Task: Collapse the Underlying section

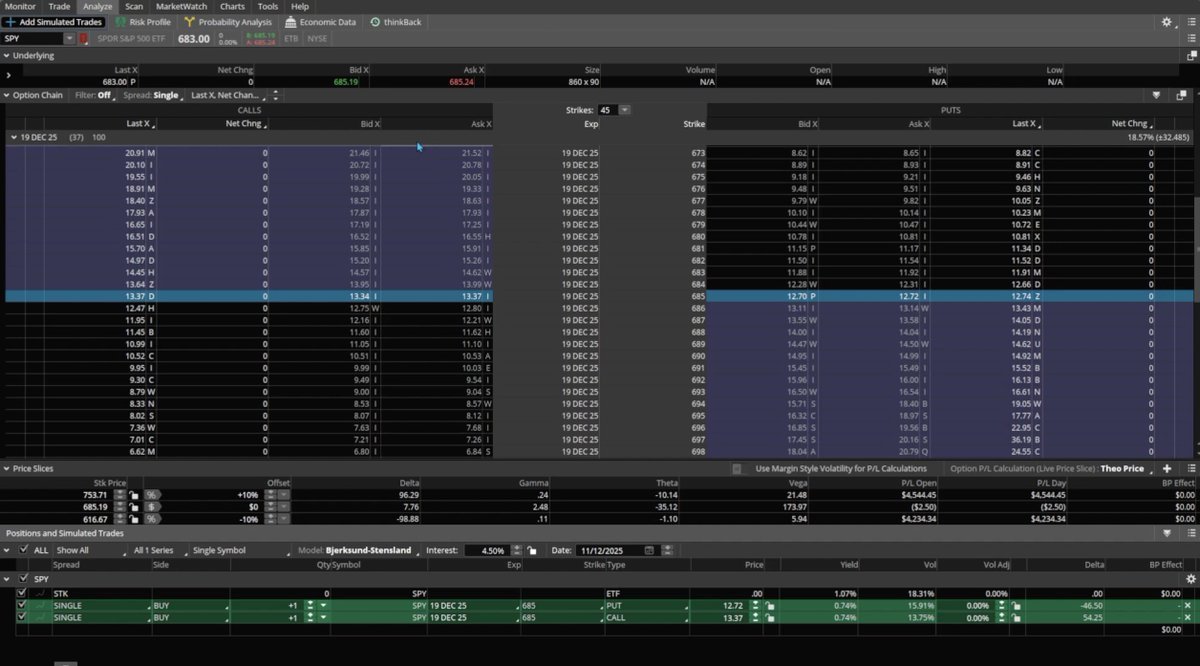Action: pyautogui.click(x=6, y=56)
